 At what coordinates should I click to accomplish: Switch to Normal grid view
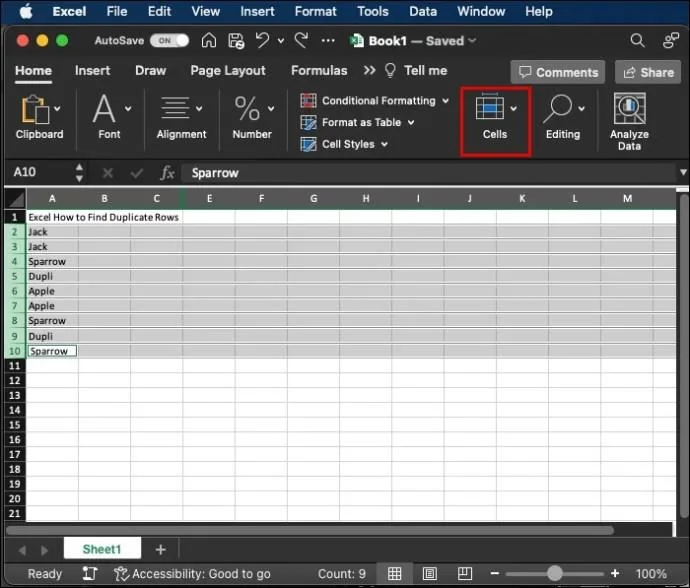pyautogui.click(x=395, y=574)
